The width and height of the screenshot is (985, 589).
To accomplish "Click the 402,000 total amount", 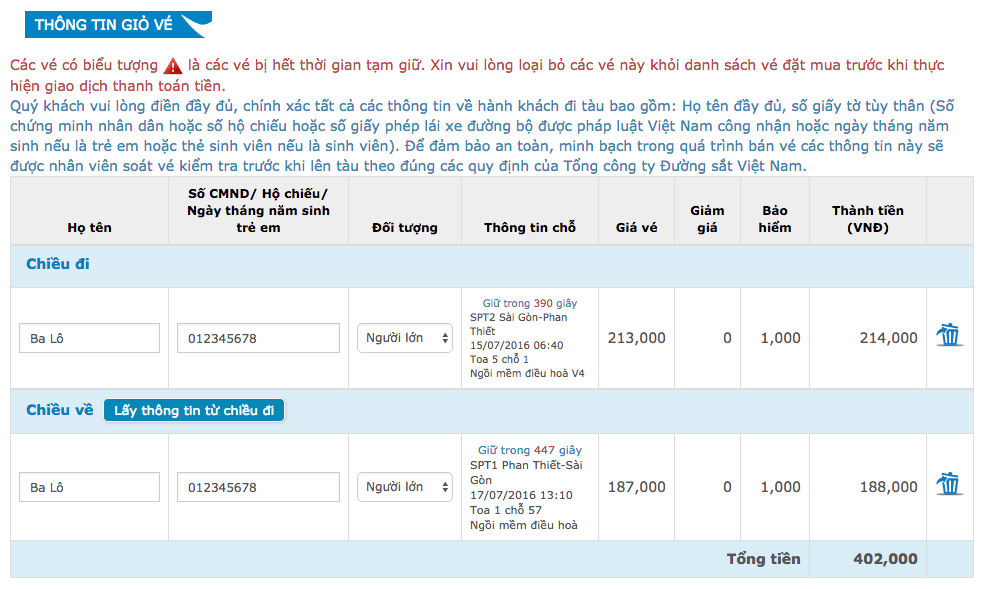I will 885,559.
